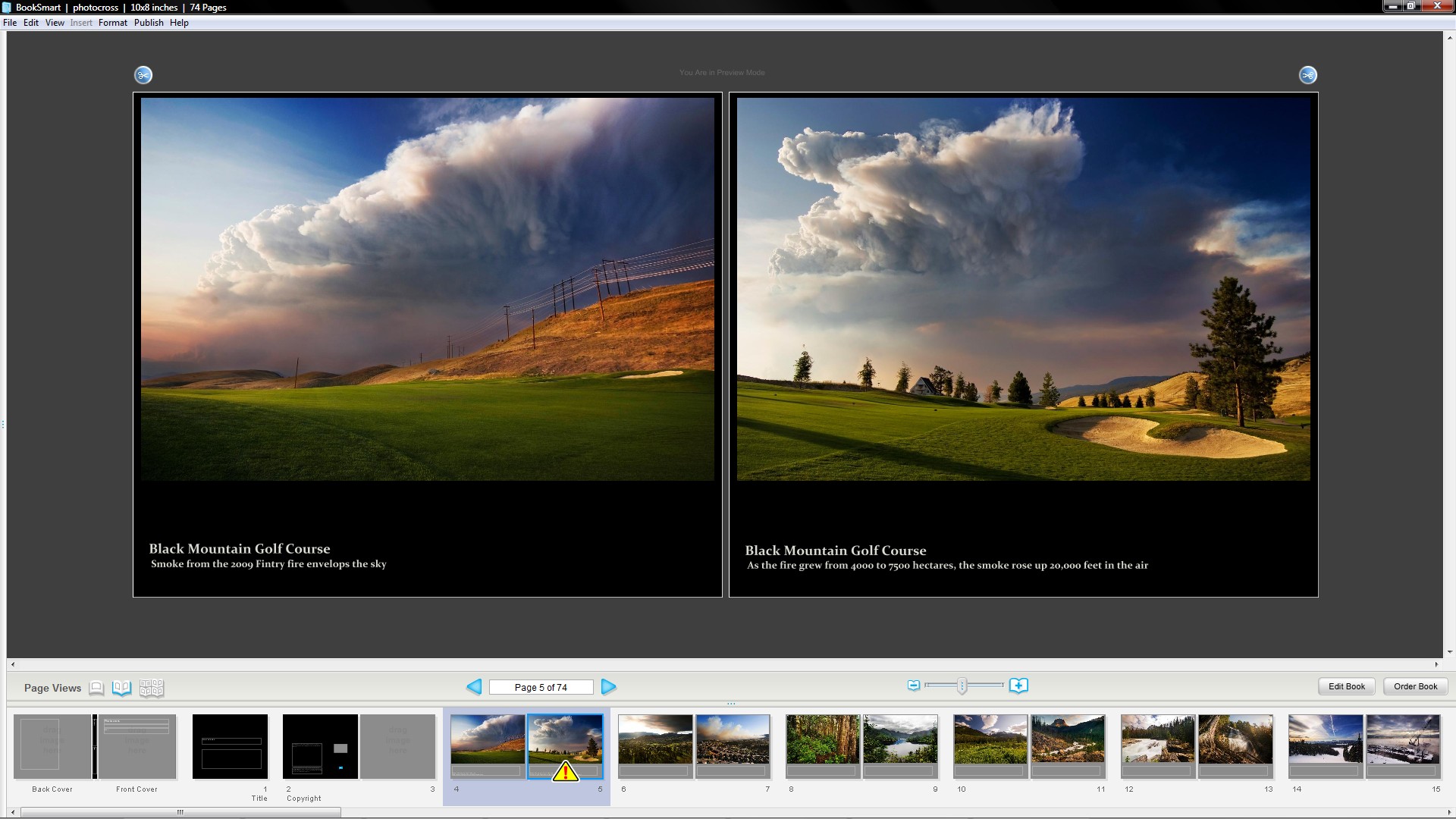Viewport: 1456px width, 819px height.
Task: Open the View menu
Action: pos(55,23)
